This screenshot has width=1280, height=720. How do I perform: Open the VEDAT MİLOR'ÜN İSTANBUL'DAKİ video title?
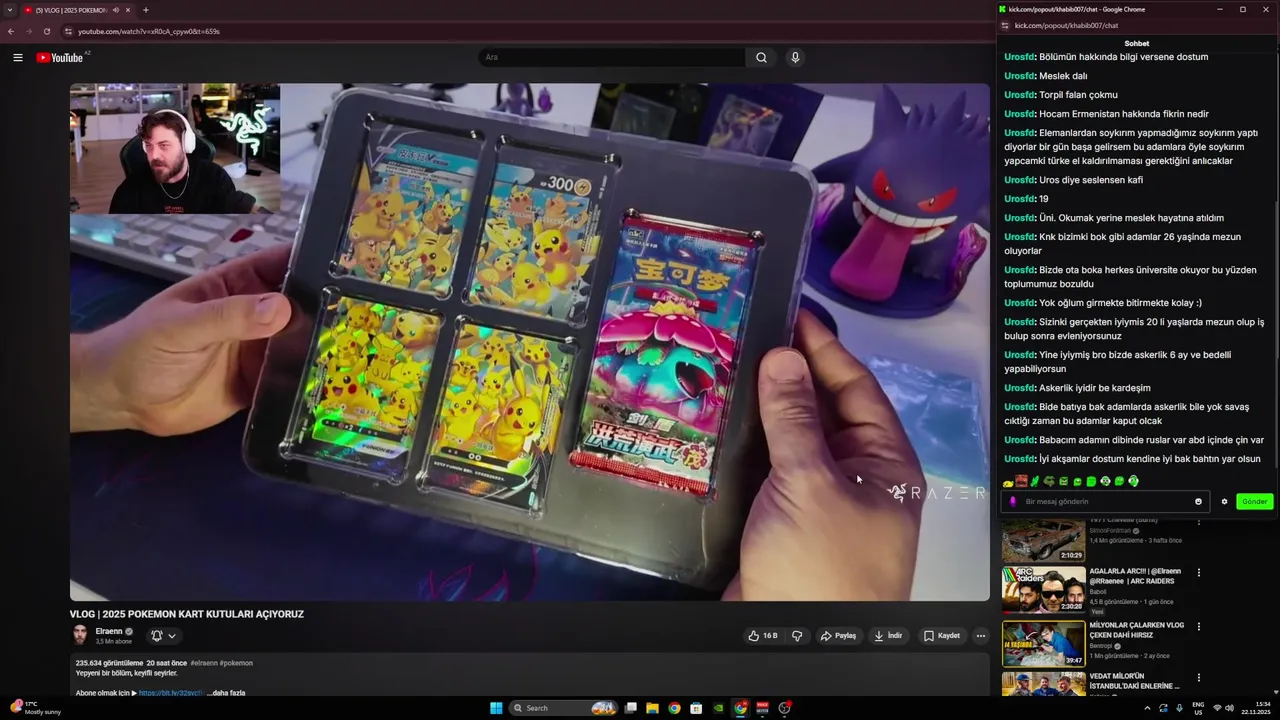pyautogui.click(x=1135, y=681)
